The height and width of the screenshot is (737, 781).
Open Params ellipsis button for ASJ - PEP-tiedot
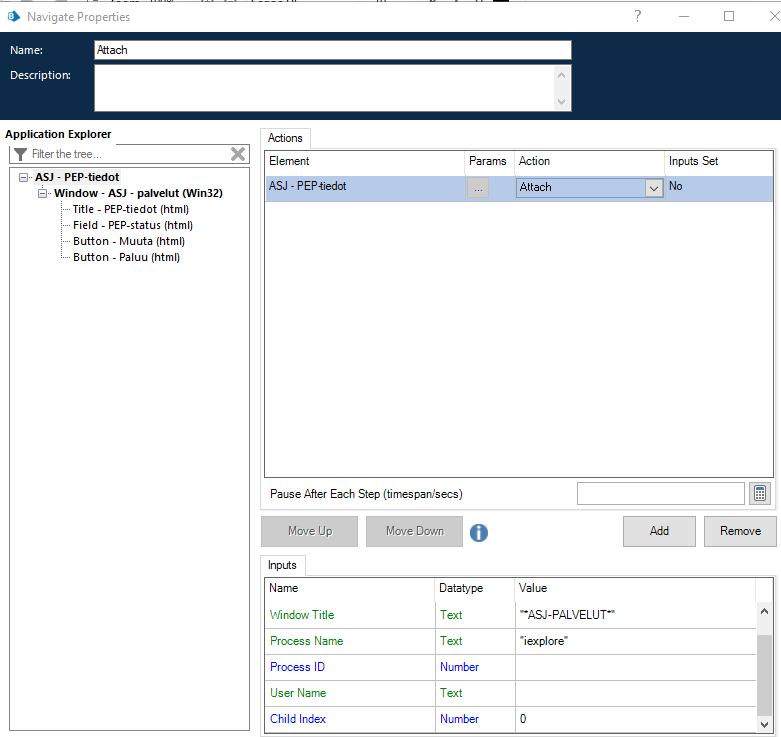pos(478,187)
